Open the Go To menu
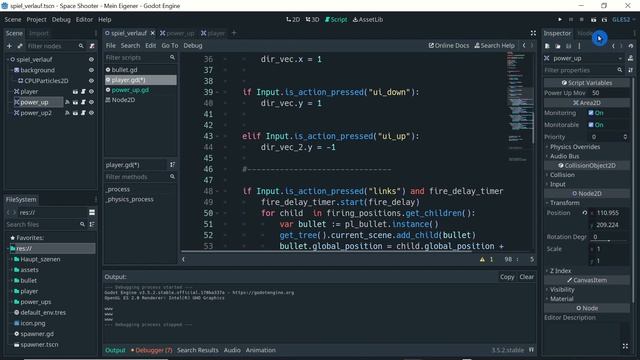This screenshot has height=360, width=640. point(170,45)
